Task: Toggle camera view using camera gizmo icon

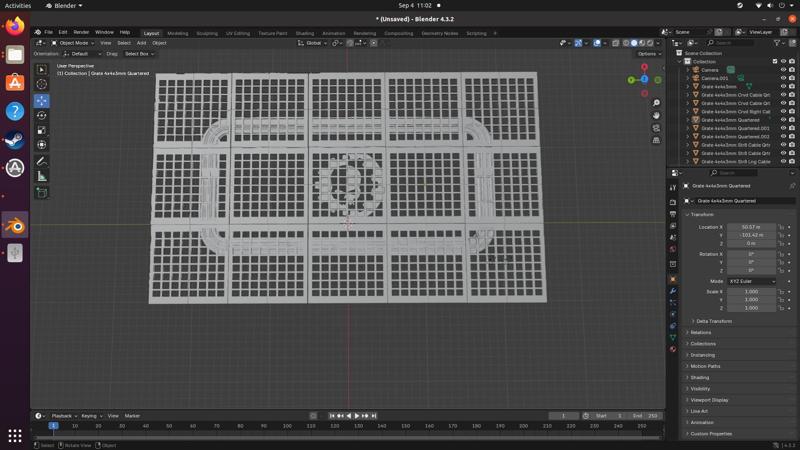Action: pos(656,128)
